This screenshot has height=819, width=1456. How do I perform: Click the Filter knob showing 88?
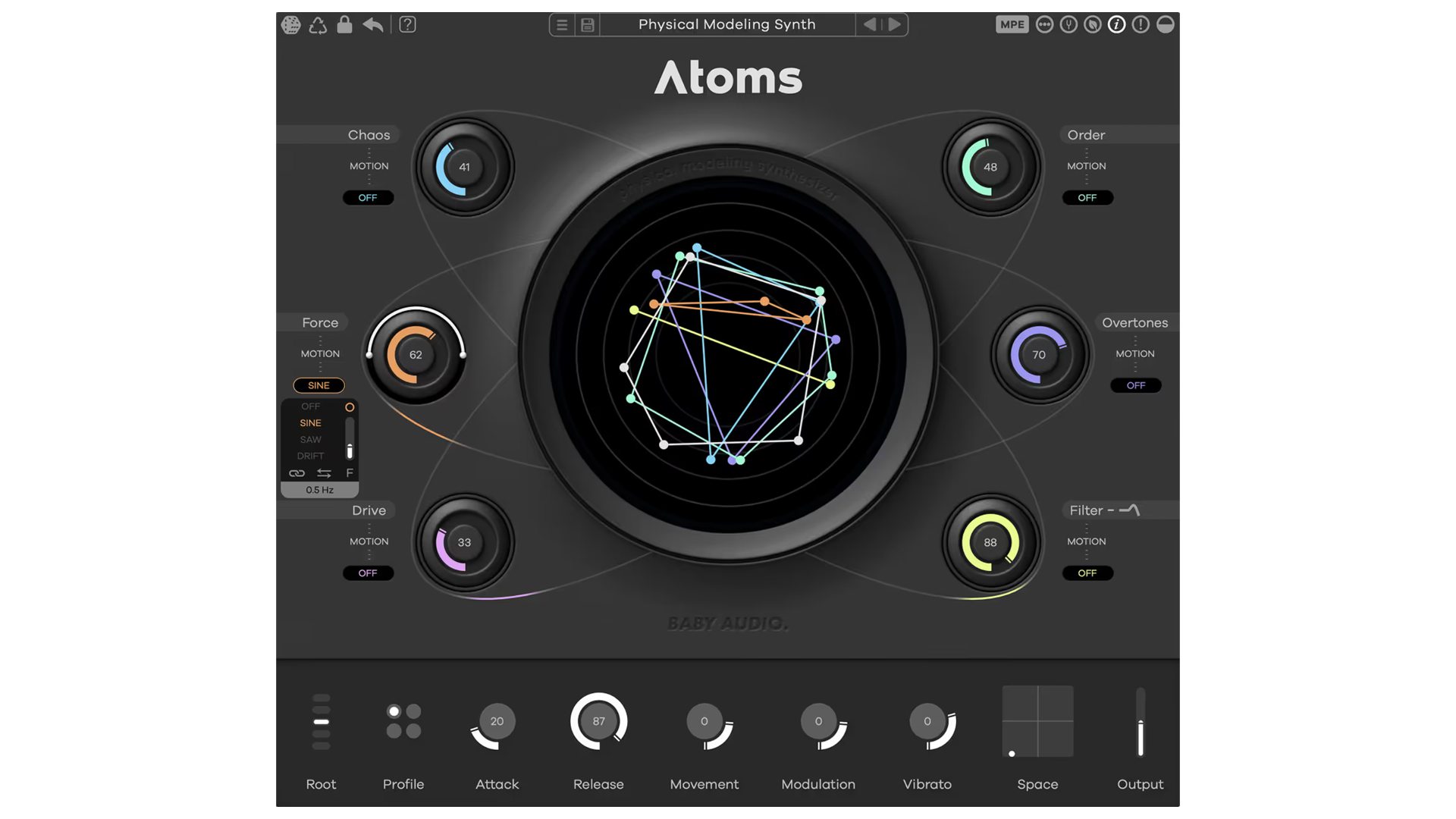point(990,542)
